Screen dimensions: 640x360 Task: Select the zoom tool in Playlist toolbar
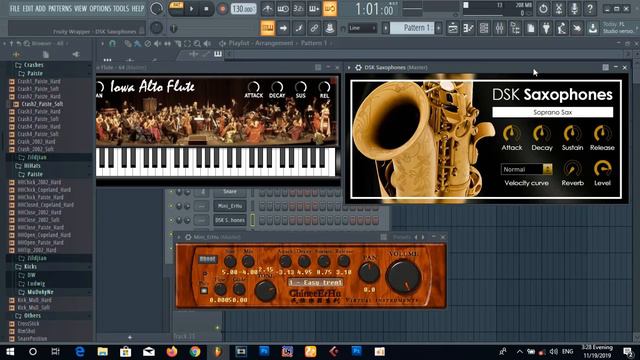click(x=197, y=44)
